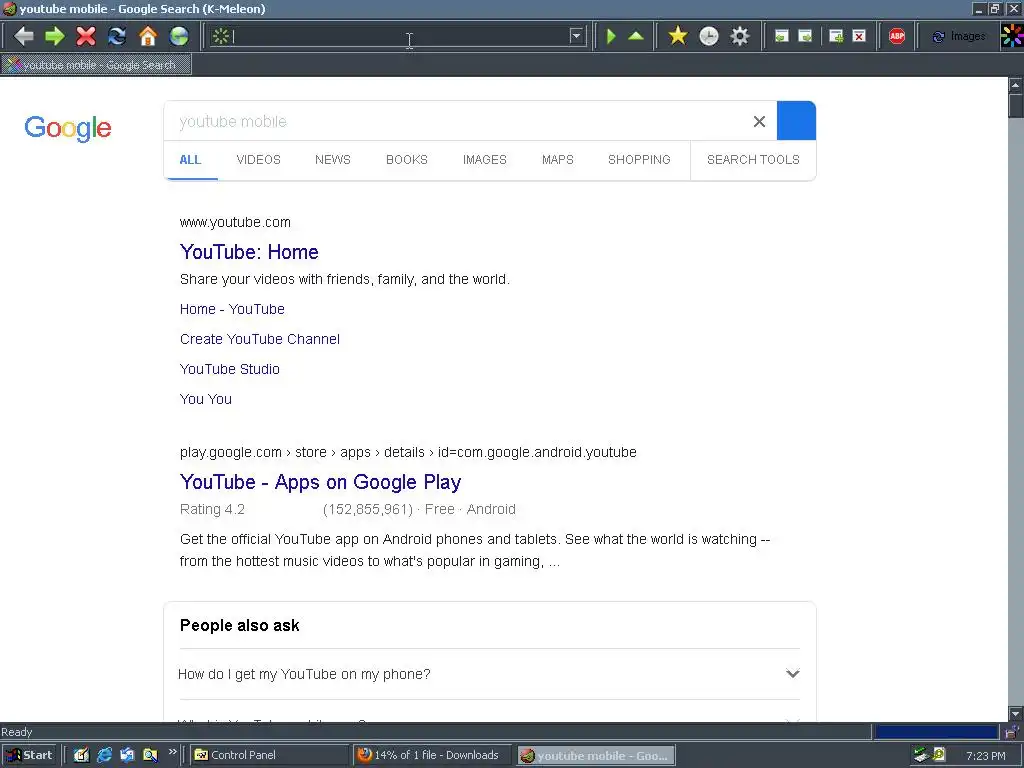Select the ALL results tab
The height and width of the screenshot is (768, 1024).
coord(190,160)
